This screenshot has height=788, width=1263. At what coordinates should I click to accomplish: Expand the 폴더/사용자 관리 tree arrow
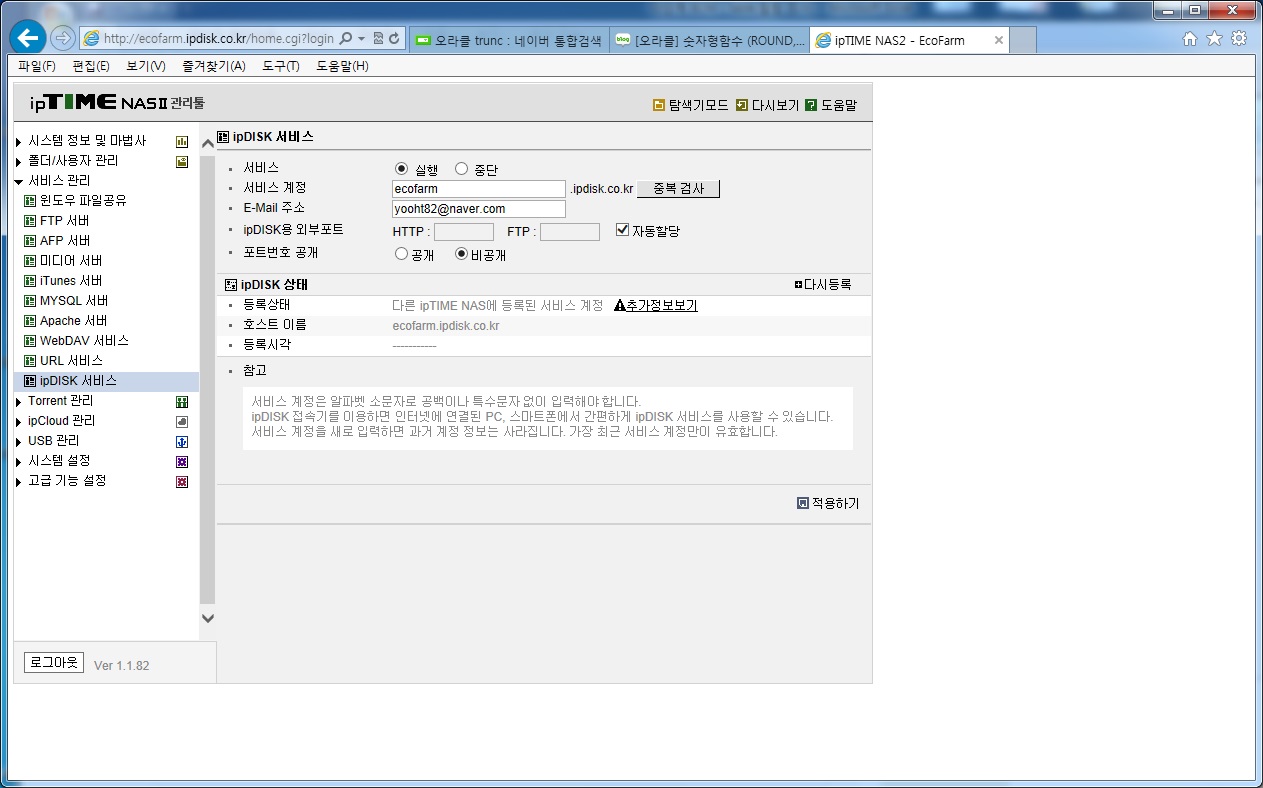(x=19, y=162)
